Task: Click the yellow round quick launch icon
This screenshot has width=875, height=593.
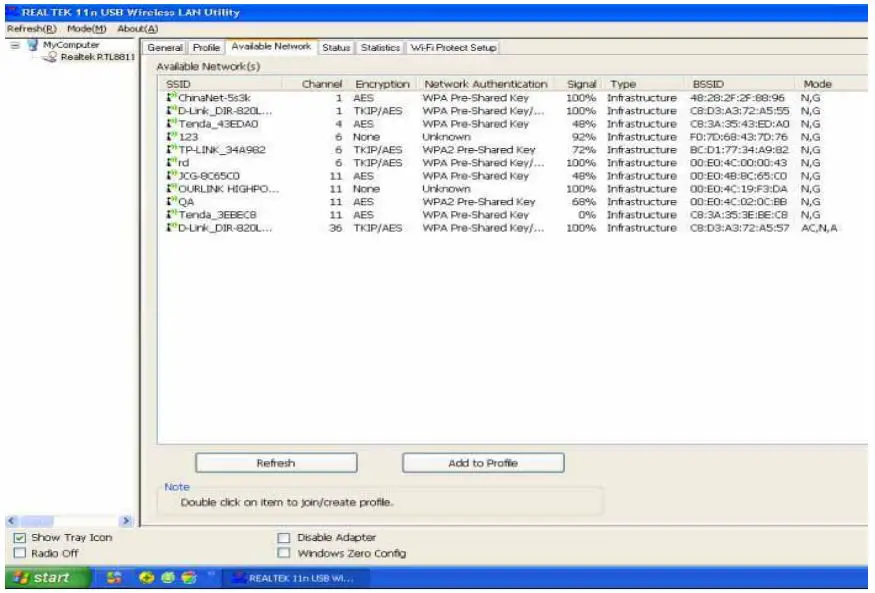Action: point(147,577)
